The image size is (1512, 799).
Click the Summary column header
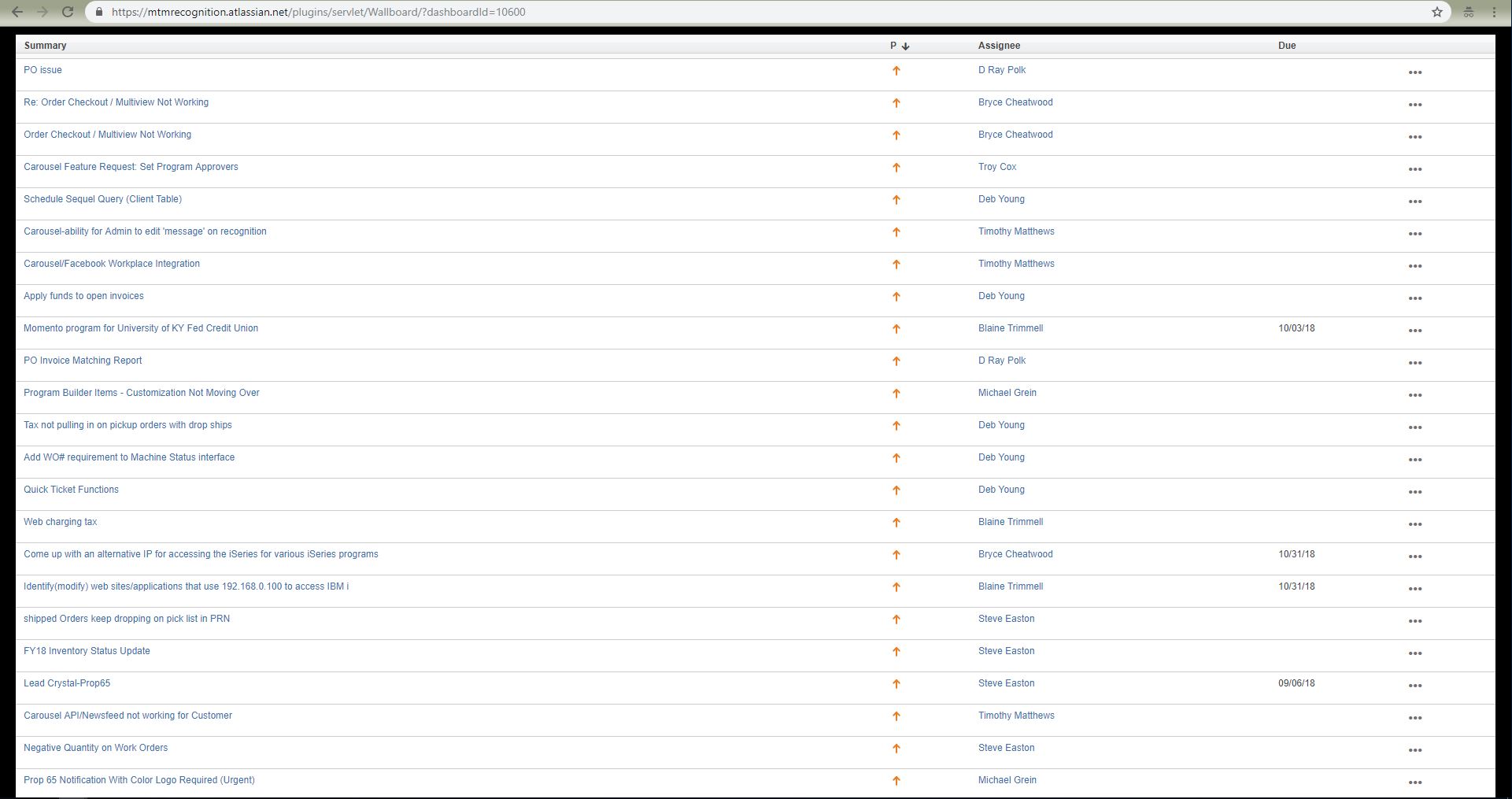[45, 46]
